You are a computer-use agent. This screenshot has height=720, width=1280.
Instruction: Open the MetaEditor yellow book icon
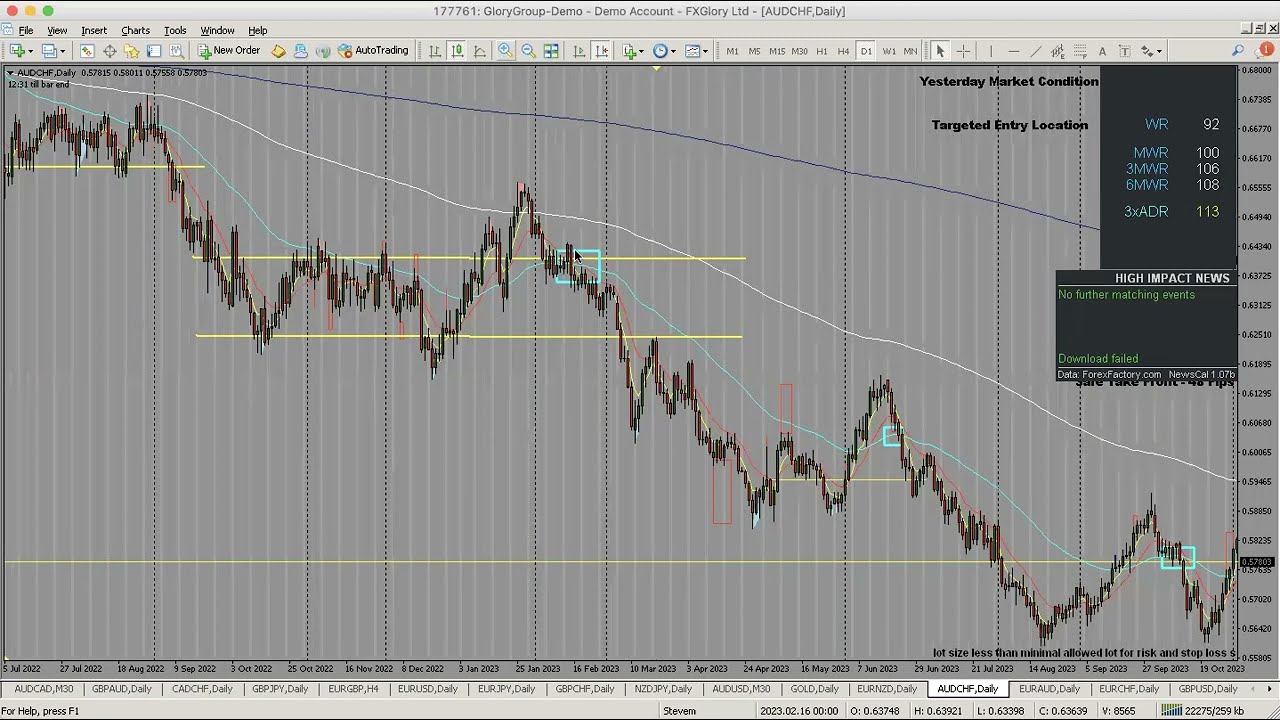(279, 51)
